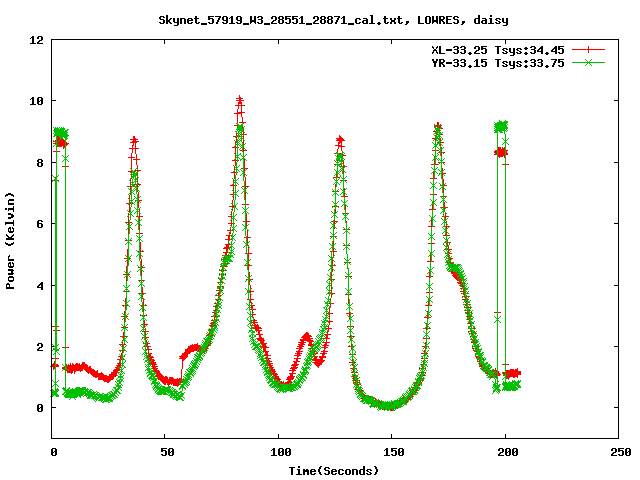The image size is (640, 480).
Task: Click the x-axis tick label 150
Action: tap(394, 452)
